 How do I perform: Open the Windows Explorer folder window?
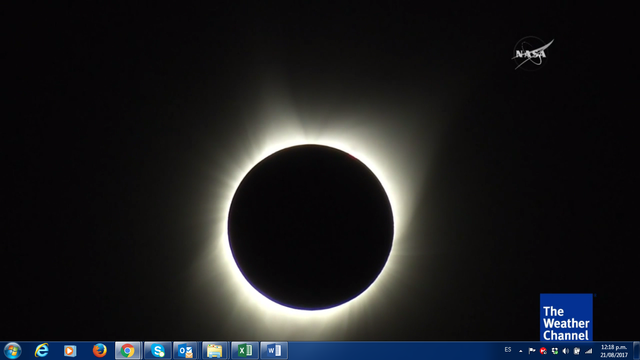(215, 351)
